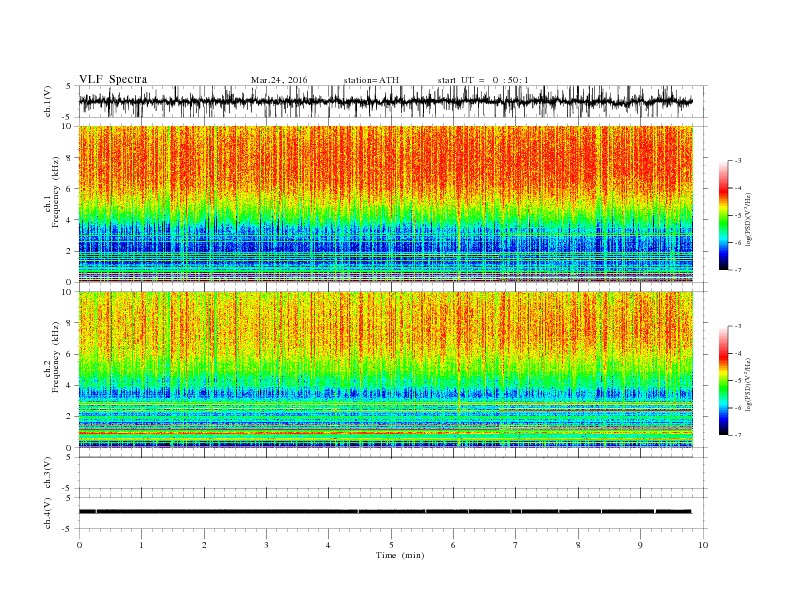The width and height of the screenshot is (792, 612).
Task: Click the time axis tick label '7'
Action: [x=516, y=545]
